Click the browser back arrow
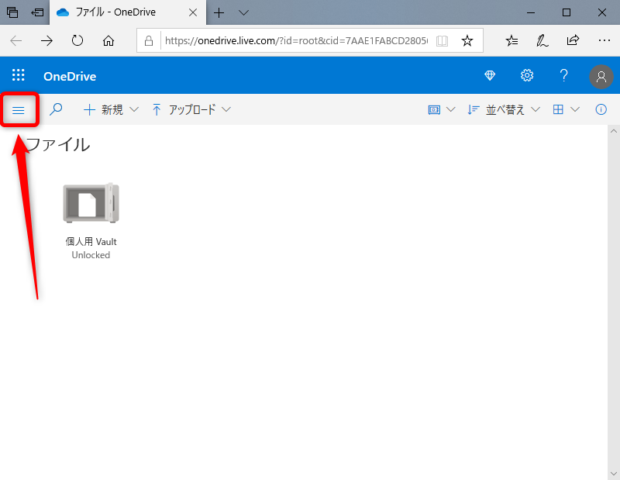Screen dimensions: 620x480 click(16, 40)
